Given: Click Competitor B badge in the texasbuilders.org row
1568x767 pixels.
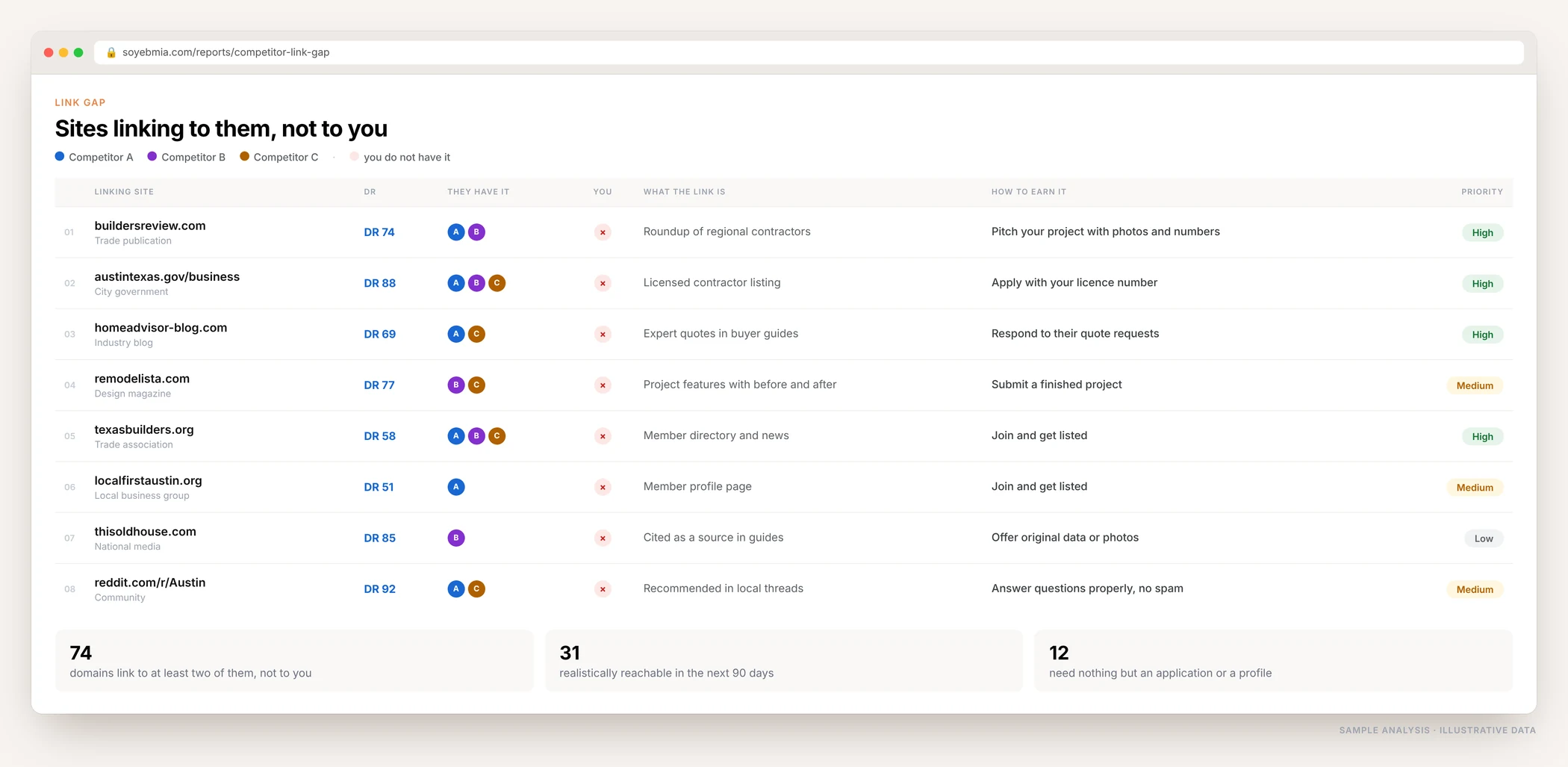Looking at the screenshot, I should coord(476,436).
